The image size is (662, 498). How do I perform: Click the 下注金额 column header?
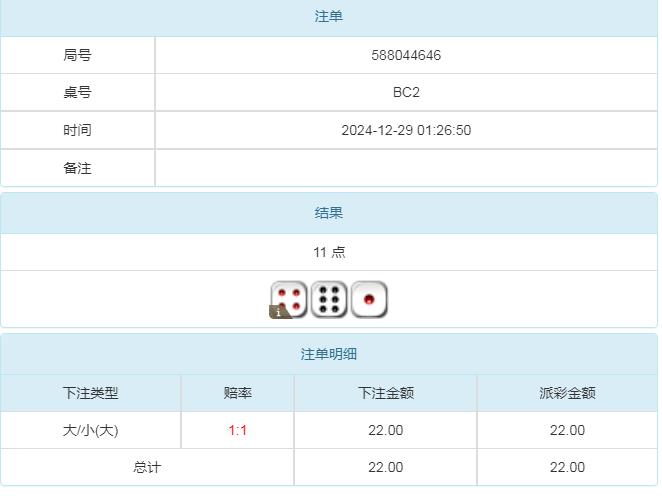(x=385, y=393)
